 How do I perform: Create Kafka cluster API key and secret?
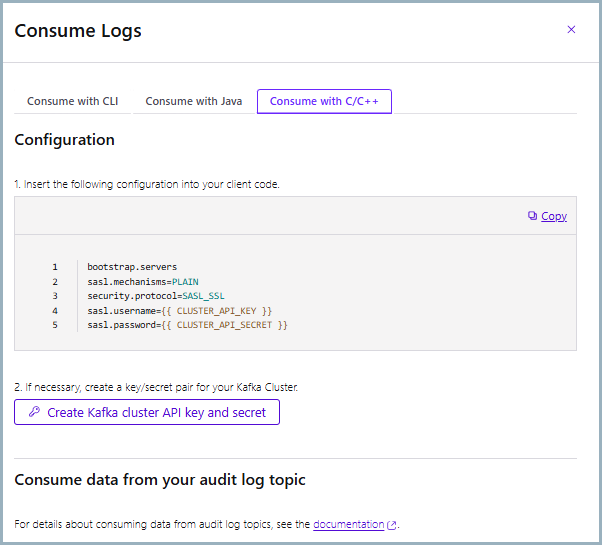click(147, 412)
